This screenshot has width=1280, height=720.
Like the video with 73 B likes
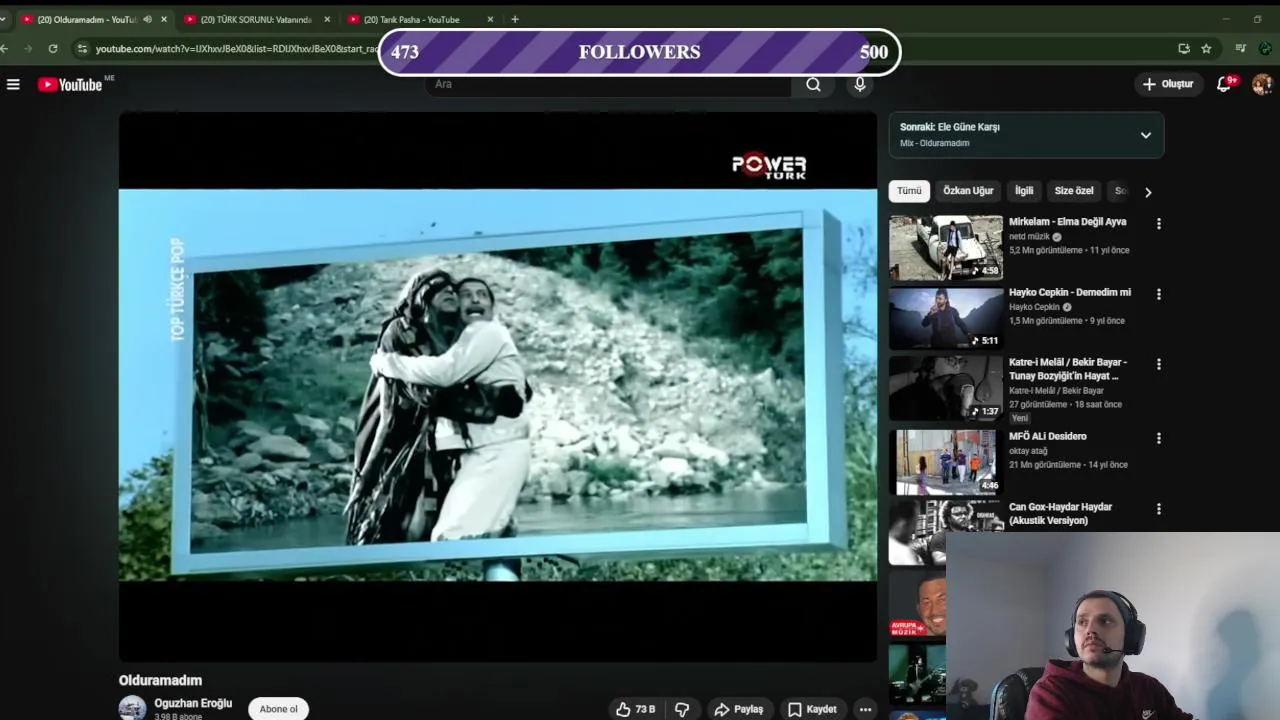(x=635, y=709)
